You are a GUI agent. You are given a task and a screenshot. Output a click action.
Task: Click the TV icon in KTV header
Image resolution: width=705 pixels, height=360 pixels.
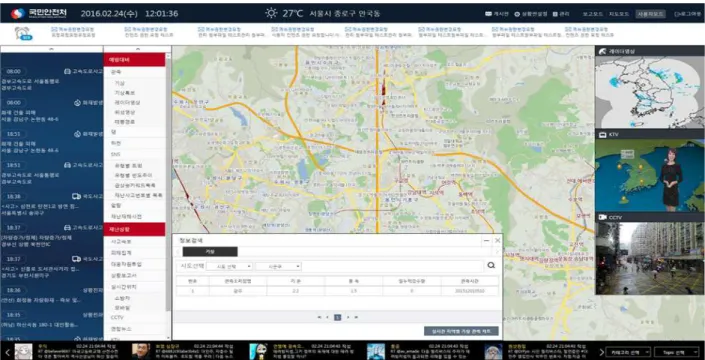pyautogui.click(x=602, y=134)
